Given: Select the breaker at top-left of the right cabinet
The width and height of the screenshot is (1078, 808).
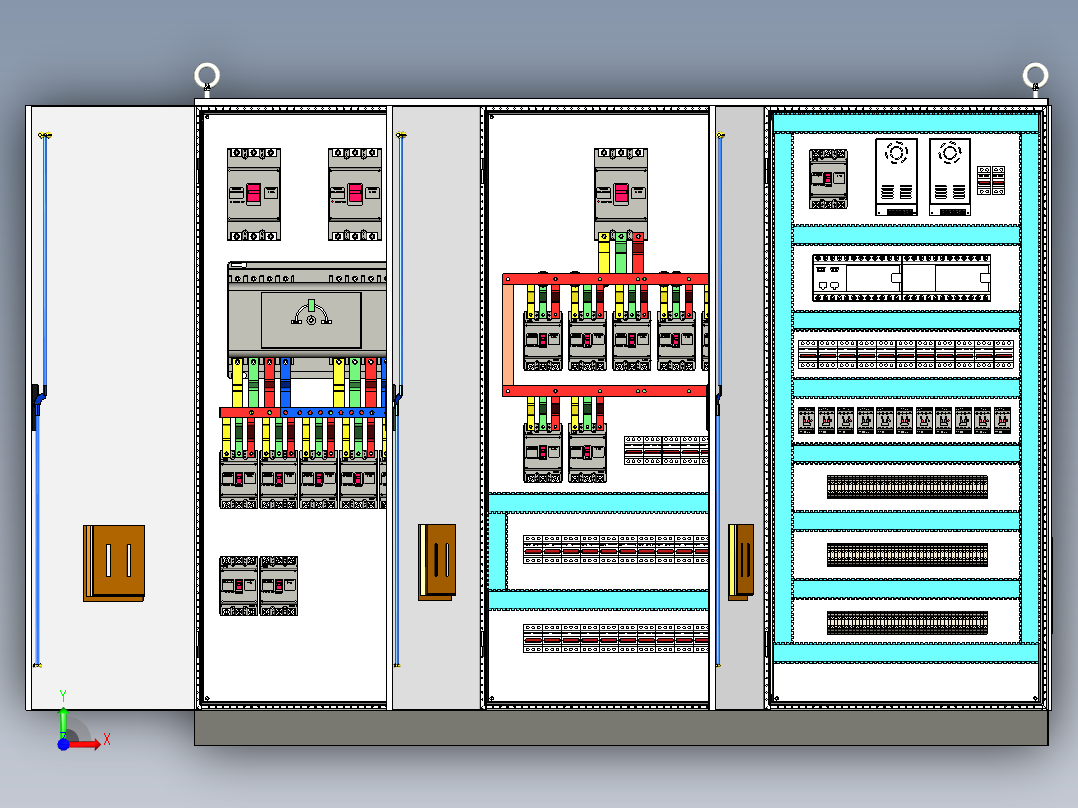Looking at the screenshot, I should click(x=828, y=179).
